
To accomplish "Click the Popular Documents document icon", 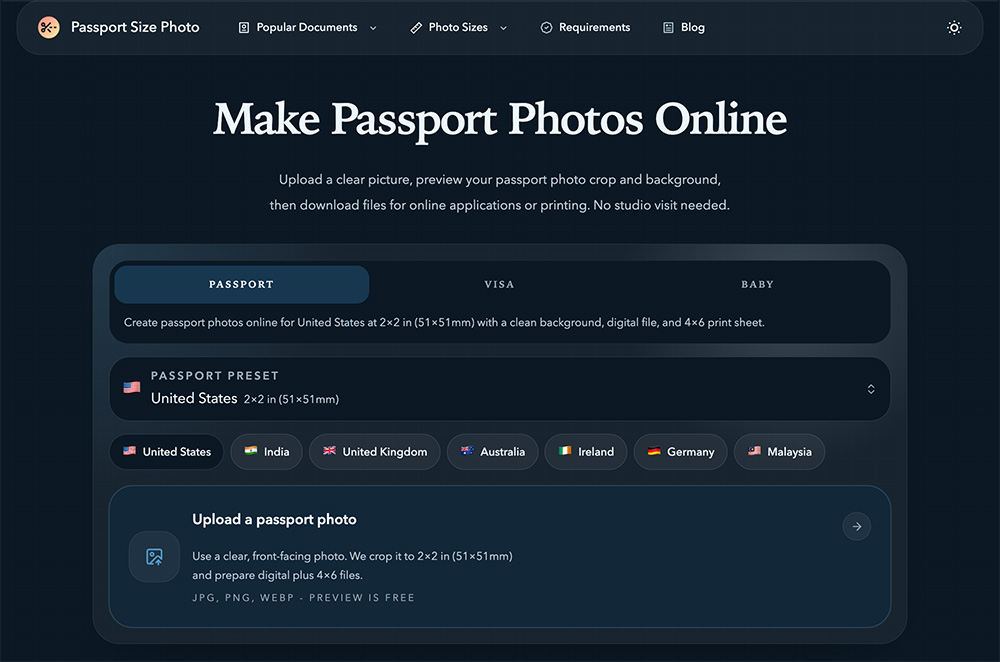I will 244,27.
